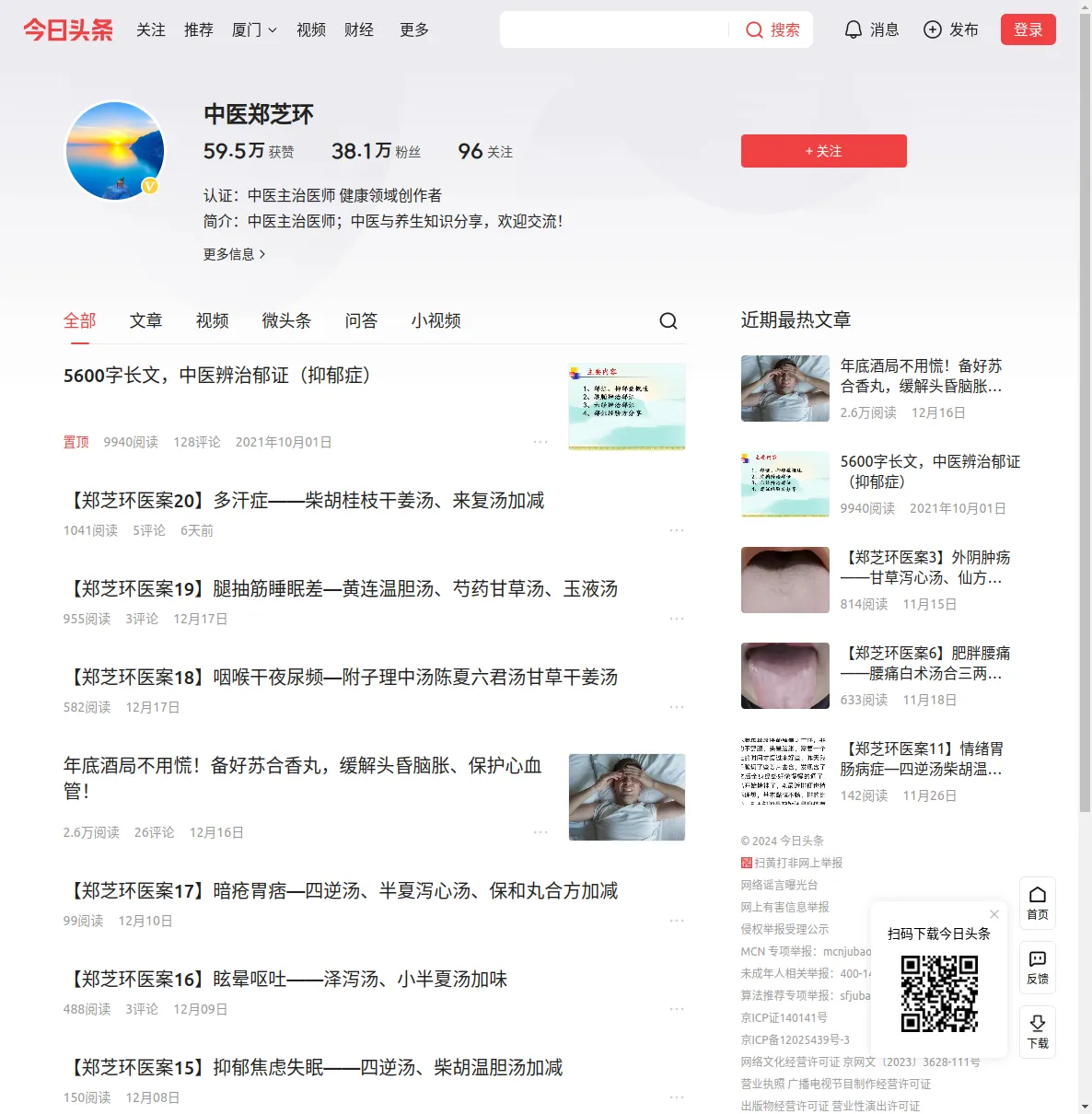
Task: Open sidebar thumbnail for 医案3 tongue photo
Action: 785,580
